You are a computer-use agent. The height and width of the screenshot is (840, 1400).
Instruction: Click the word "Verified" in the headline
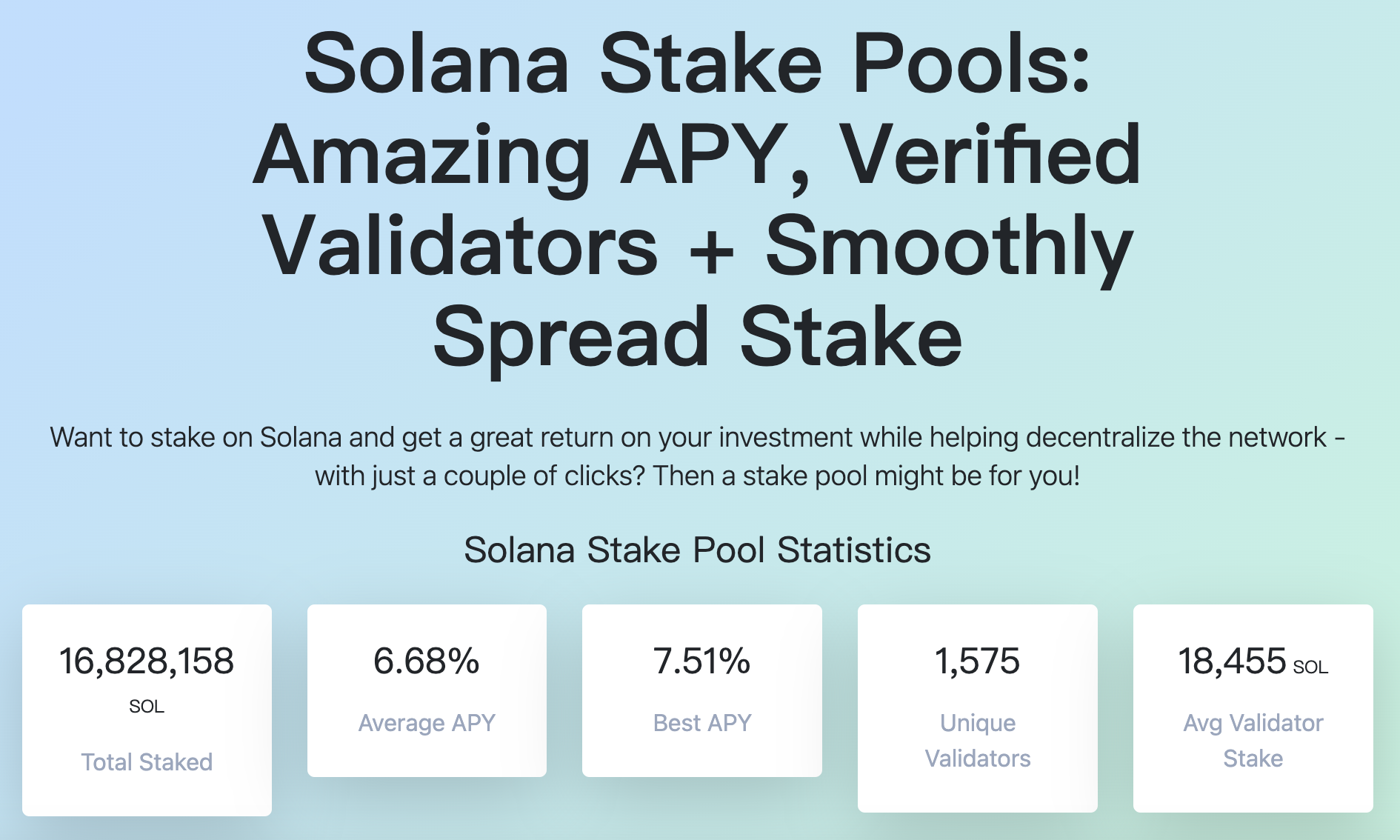pyautogui.click(x=990, y=156)
